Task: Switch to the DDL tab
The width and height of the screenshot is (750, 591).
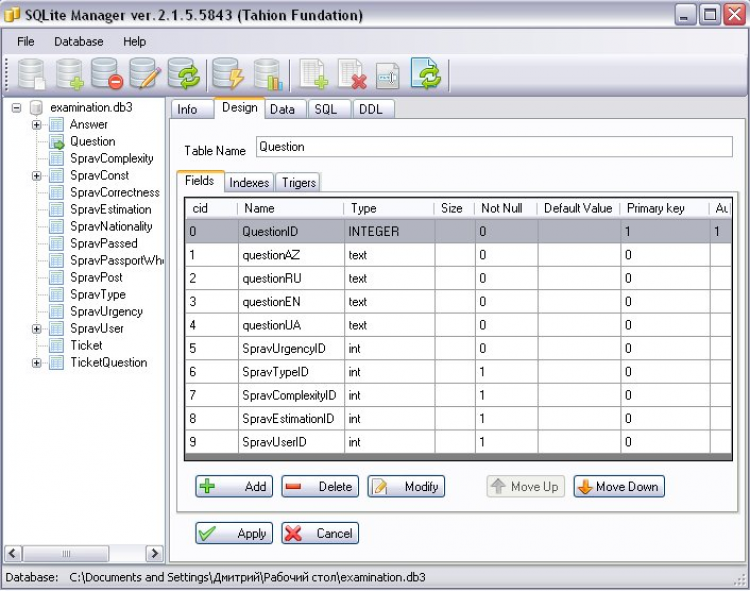Action: [369, 109]
